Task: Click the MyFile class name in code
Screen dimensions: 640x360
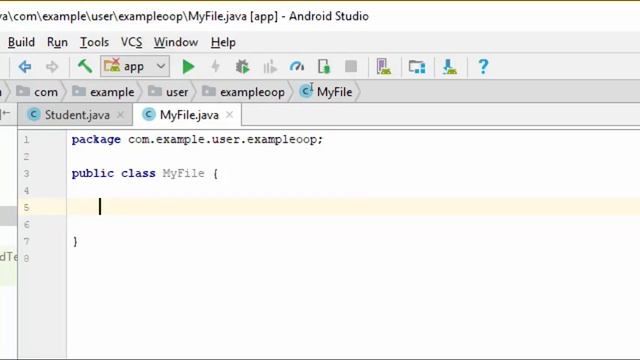Action: 183,173
